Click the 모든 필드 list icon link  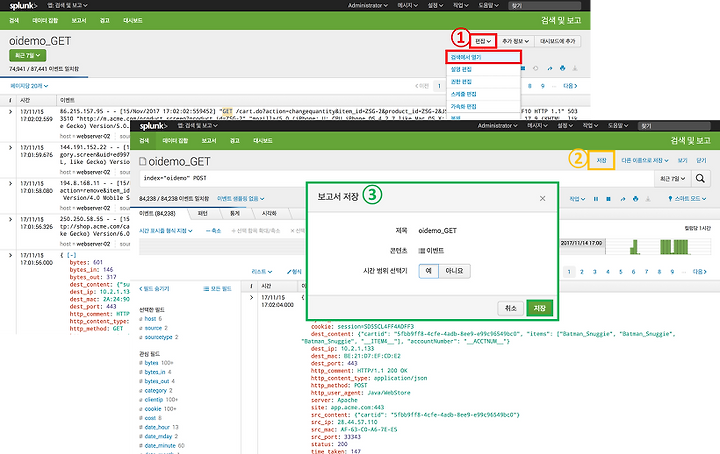pyautogui.click(x=217, y=289)
